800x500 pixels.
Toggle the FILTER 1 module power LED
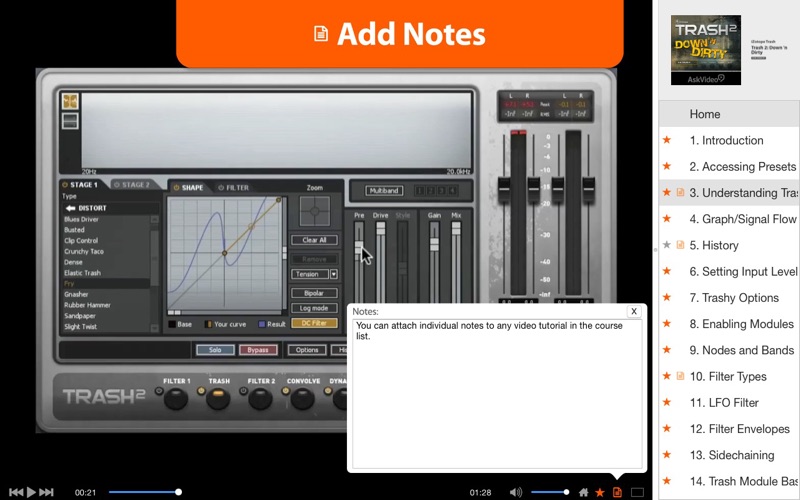[159, 391]
